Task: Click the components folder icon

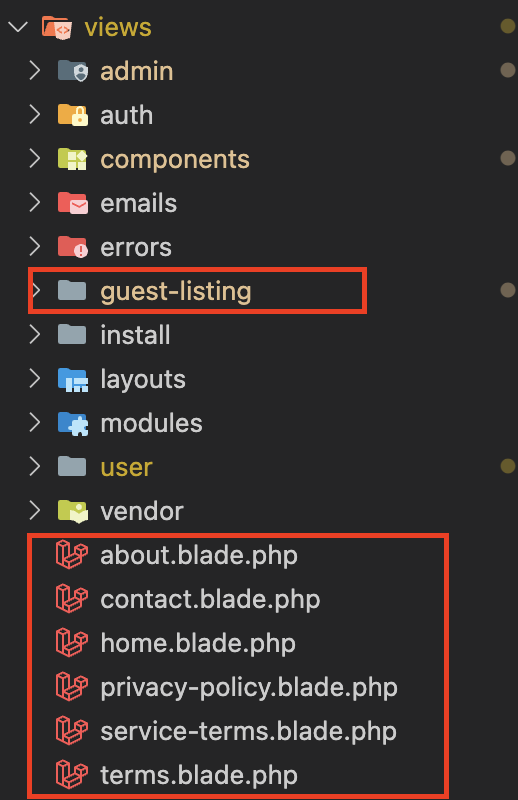Action: click(72, 159)
